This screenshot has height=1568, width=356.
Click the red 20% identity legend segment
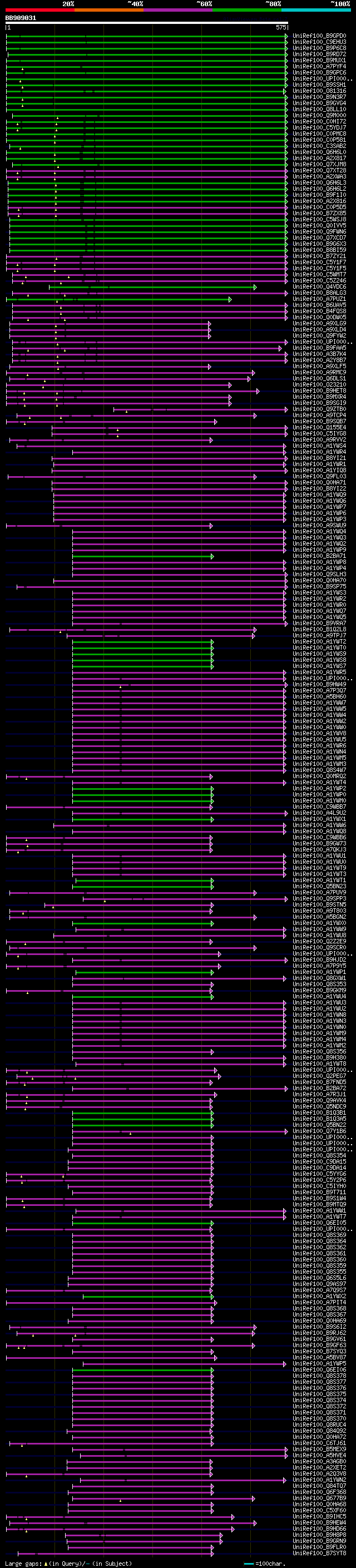tap(39, 10)
